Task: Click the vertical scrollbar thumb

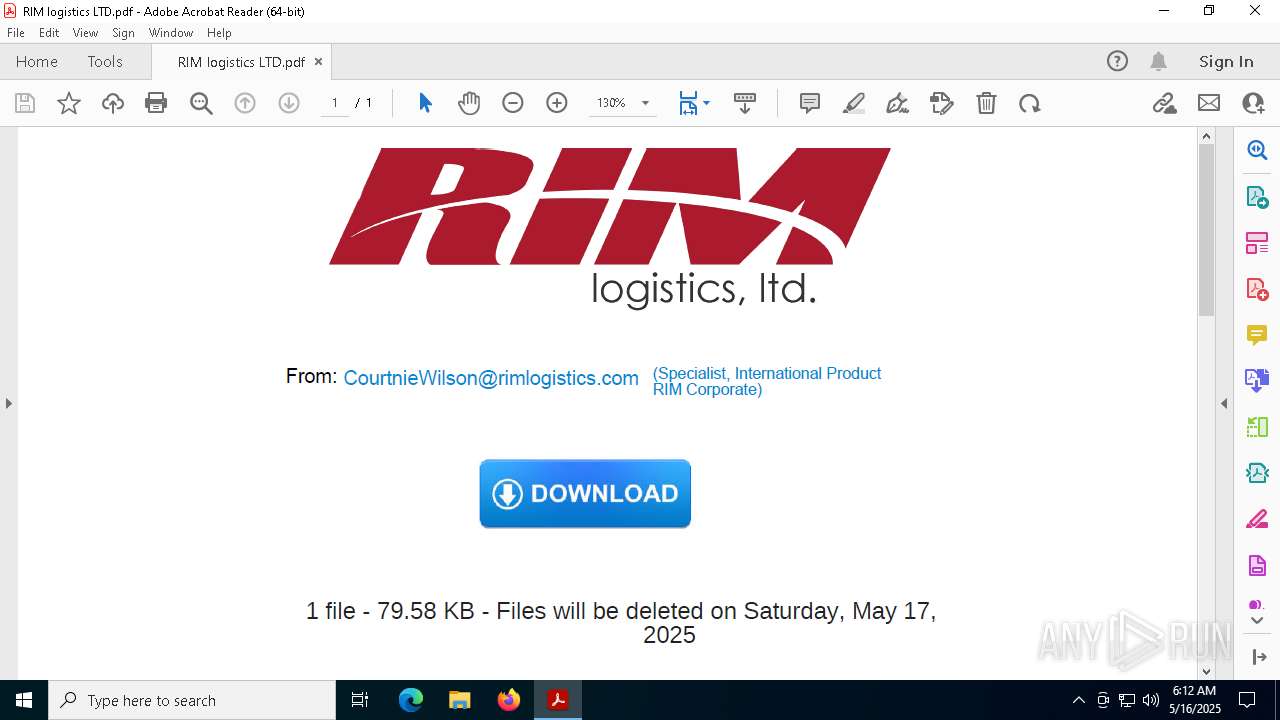Action: [1206, 230]
